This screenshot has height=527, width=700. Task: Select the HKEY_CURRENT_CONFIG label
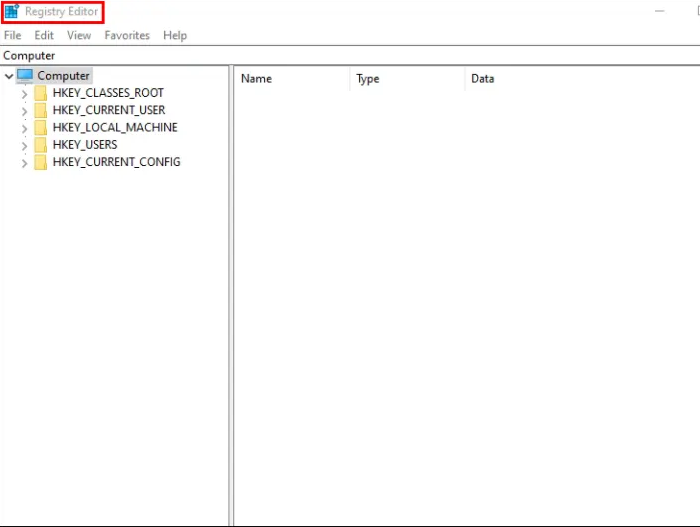117,162
